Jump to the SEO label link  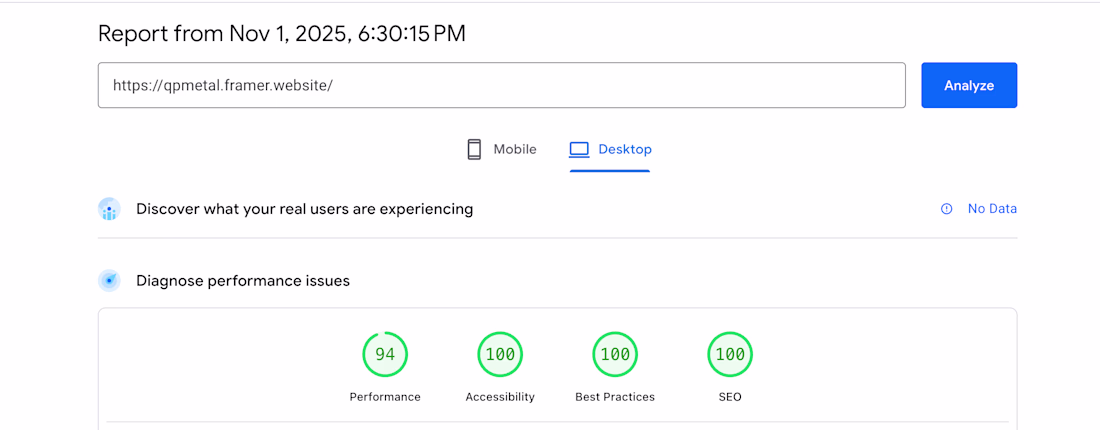(x=730, y=397)
